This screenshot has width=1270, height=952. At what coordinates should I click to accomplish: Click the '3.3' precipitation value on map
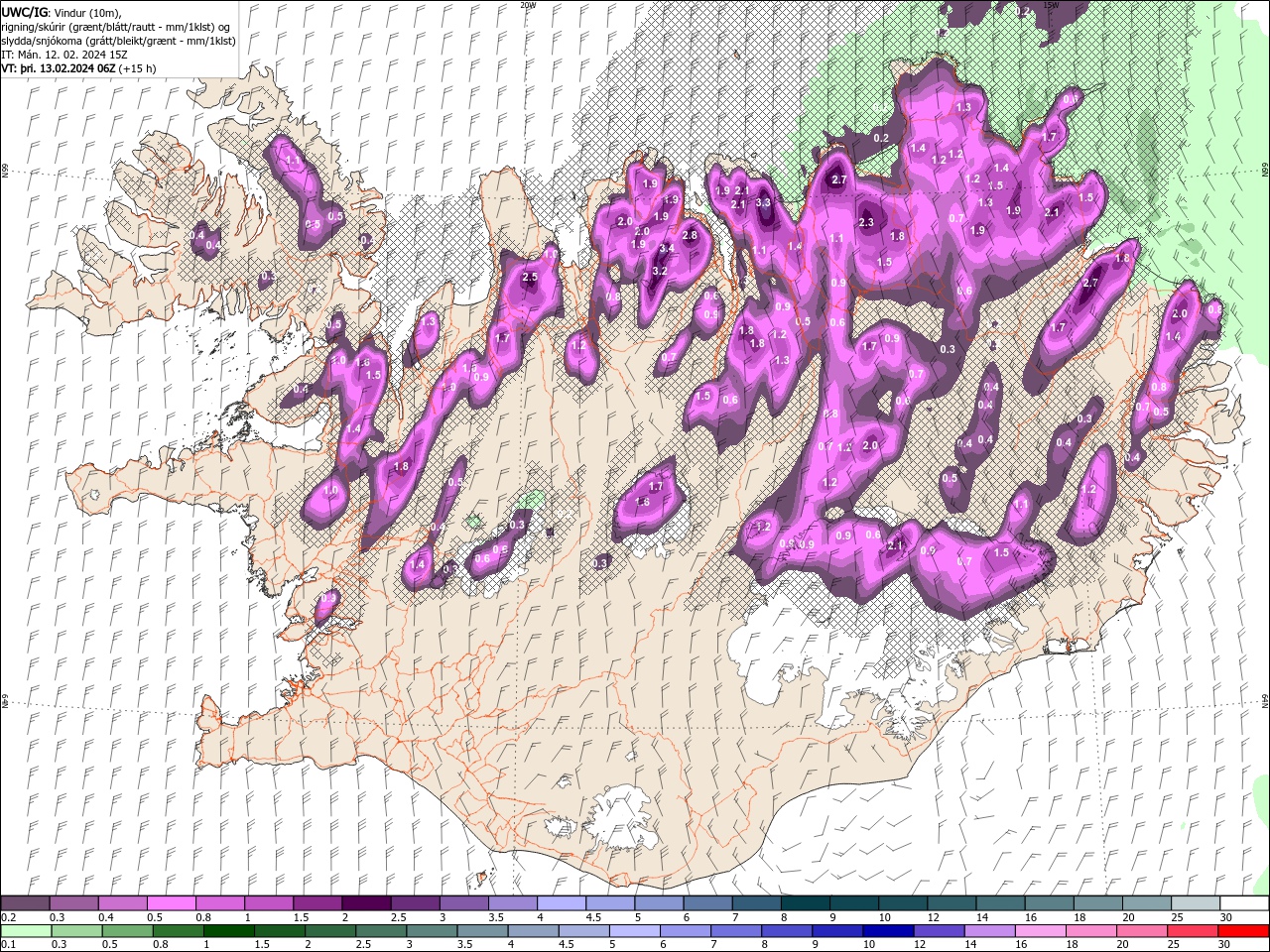pos(763,202)
